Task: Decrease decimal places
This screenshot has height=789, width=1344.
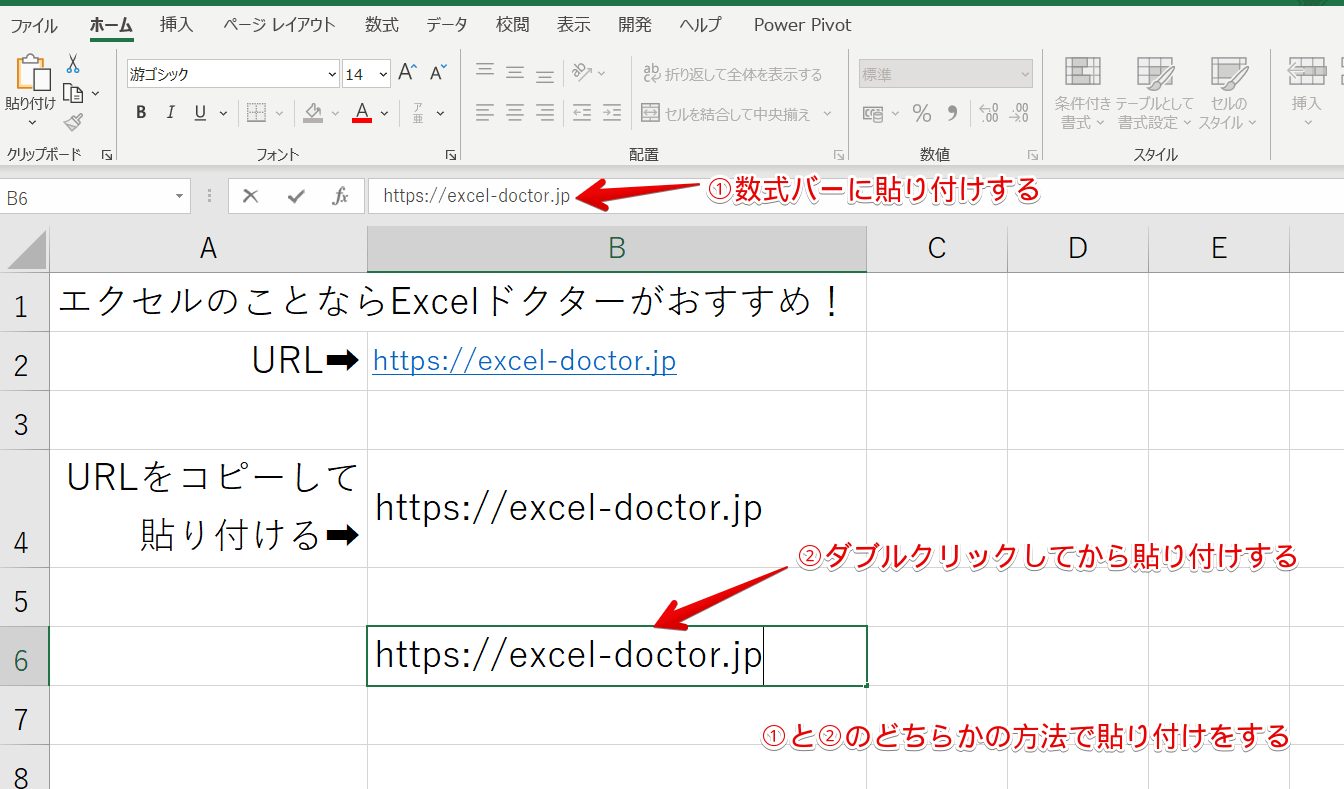Action: [1019, 113]
